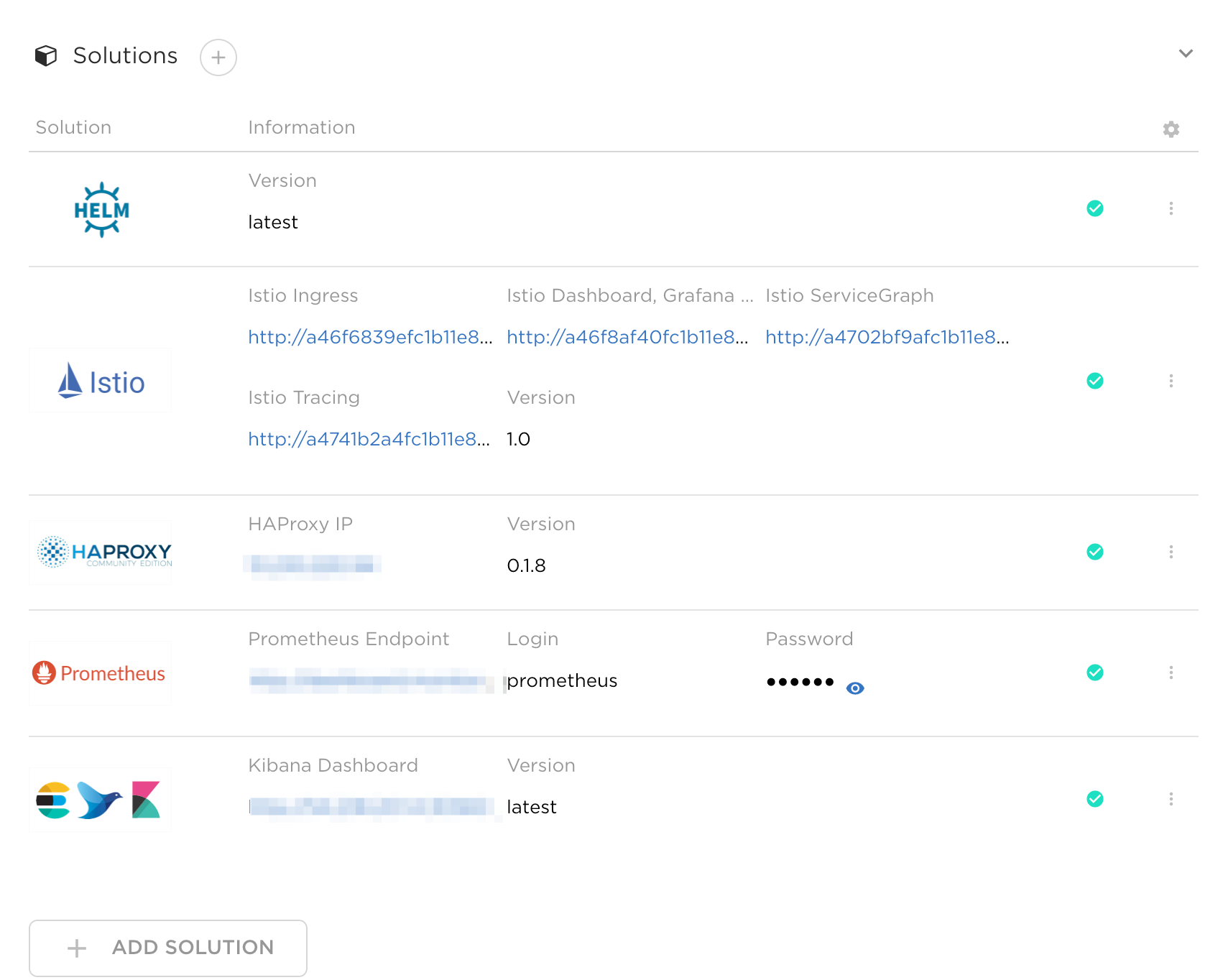Screen dimensions: 1223x980
Task: Click the green status check for Istio
Action: pos(1095,381)
